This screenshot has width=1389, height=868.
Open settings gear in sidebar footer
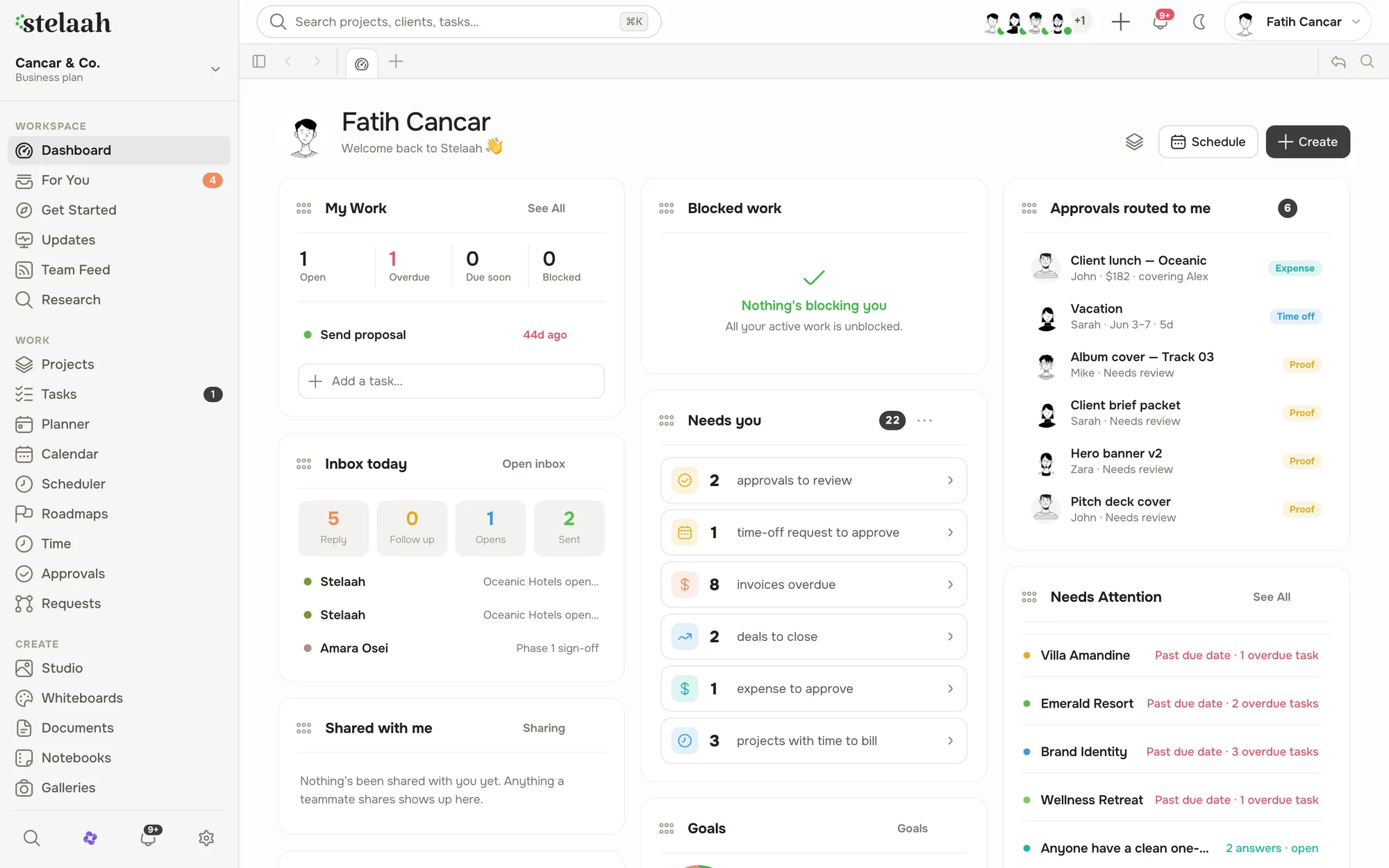pyautogui.click(x=206, y=838)
